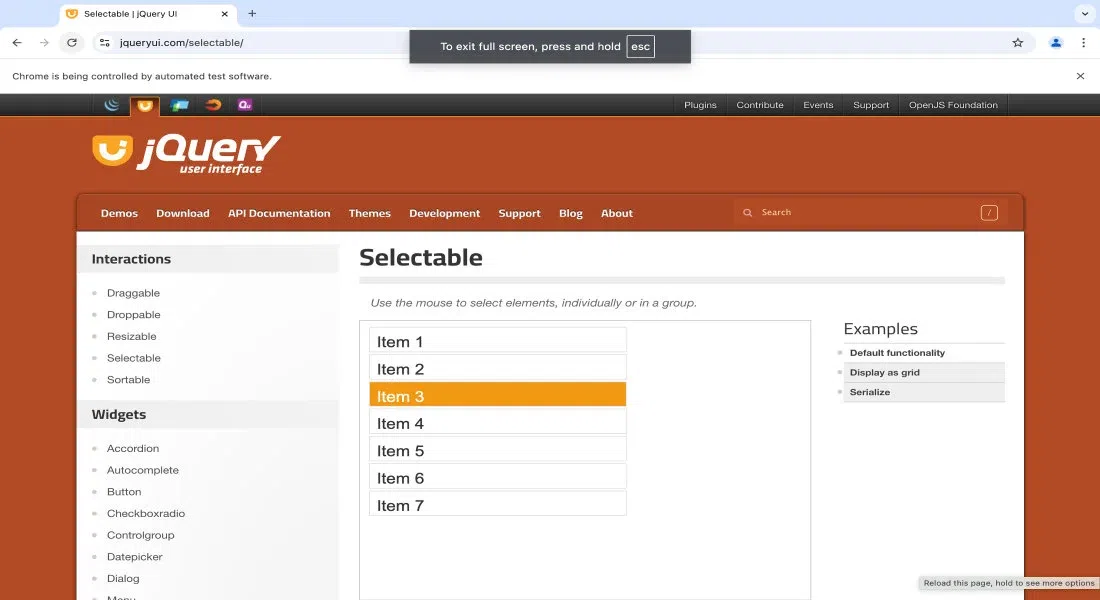Open a new browser tab

(252, 13)
